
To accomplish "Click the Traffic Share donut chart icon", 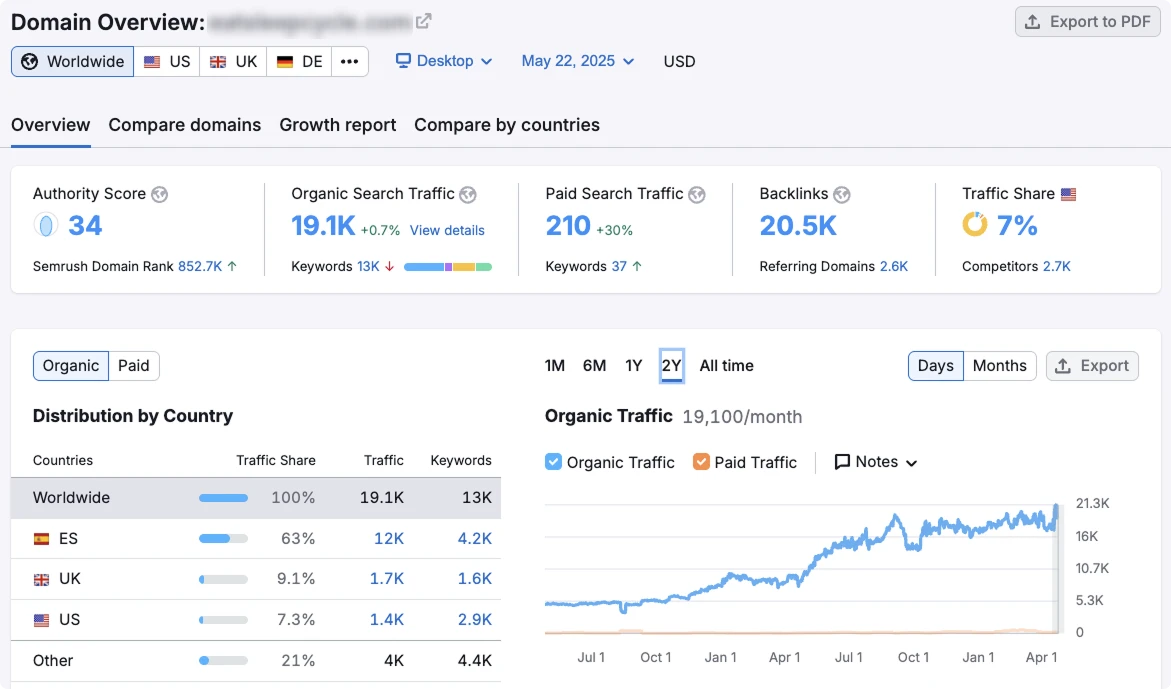I will (975, 225).
